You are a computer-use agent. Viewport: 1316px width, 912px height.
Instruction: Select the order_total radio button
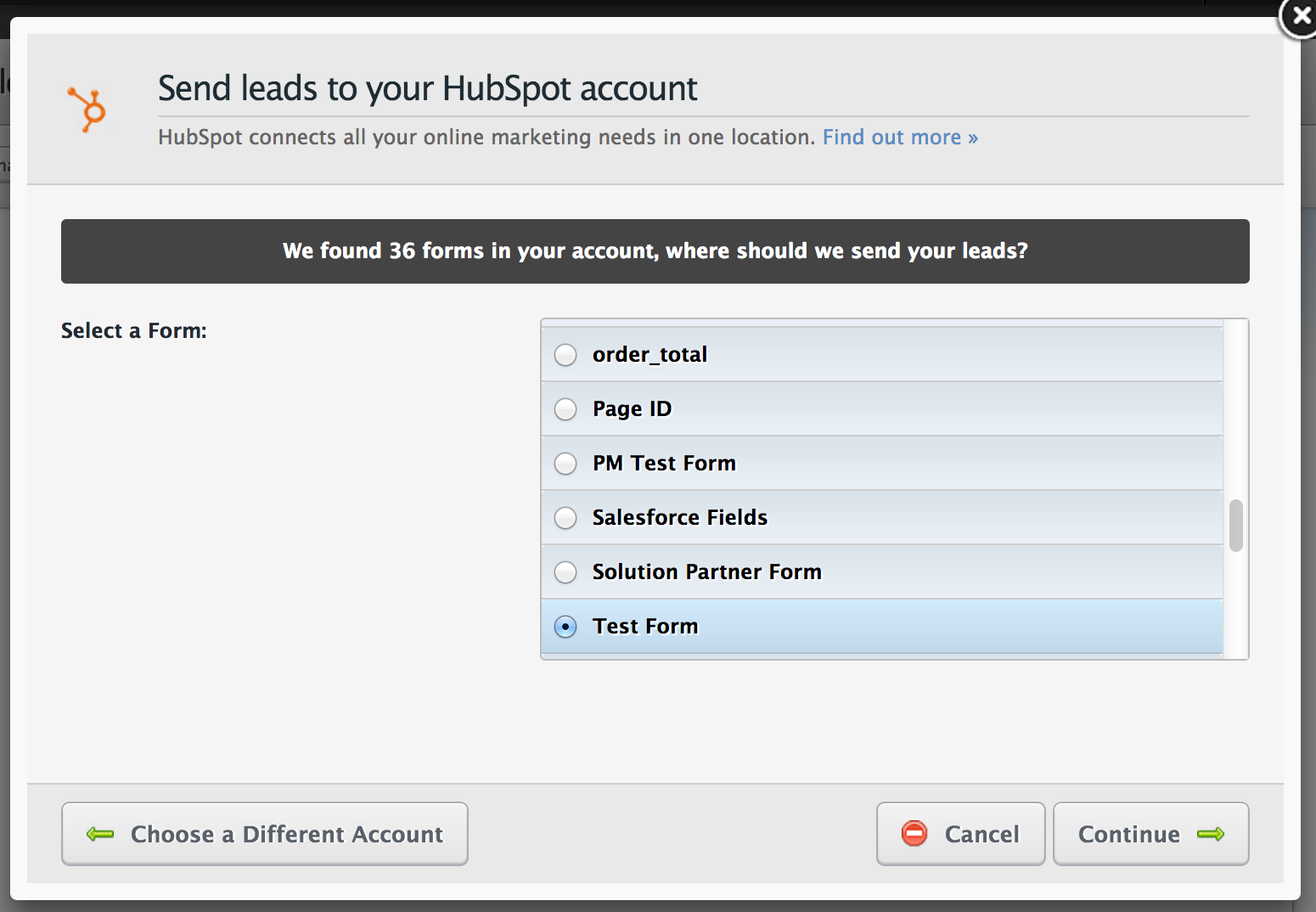(565, 355)
